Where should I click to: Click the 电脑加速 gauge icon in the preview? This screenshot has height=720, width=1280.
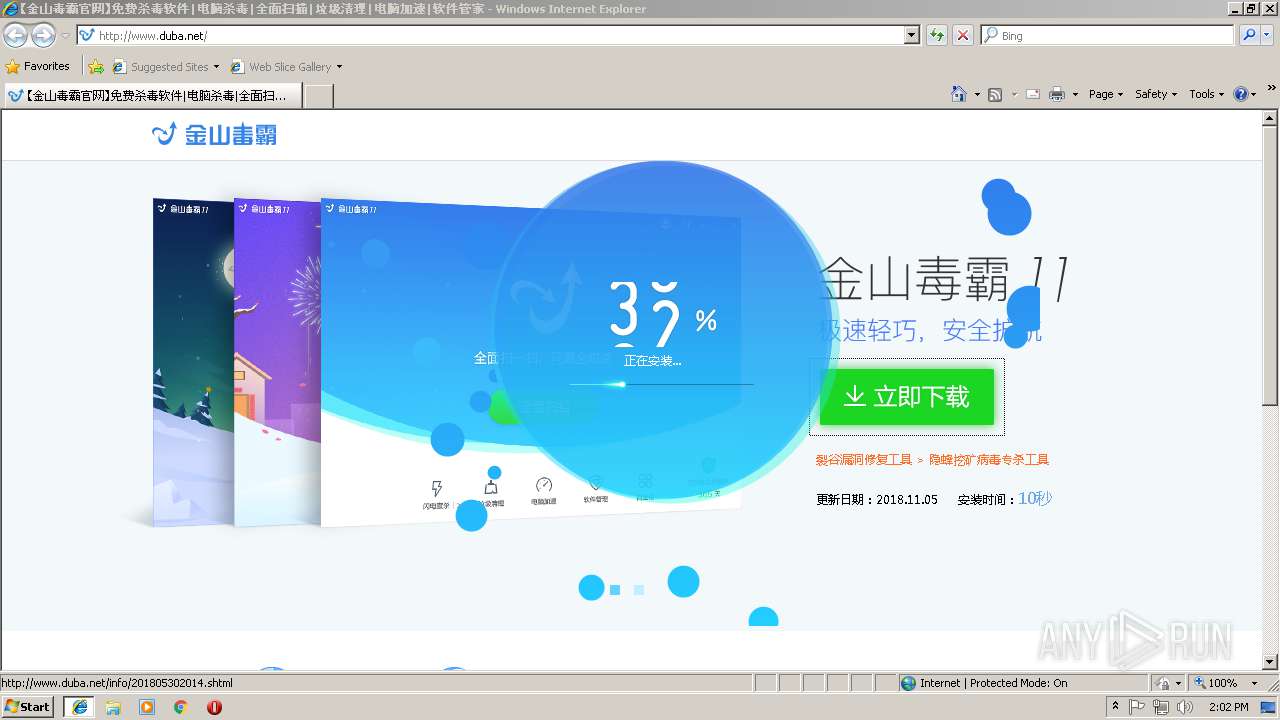pyautogui.click(x=543, y=486)
